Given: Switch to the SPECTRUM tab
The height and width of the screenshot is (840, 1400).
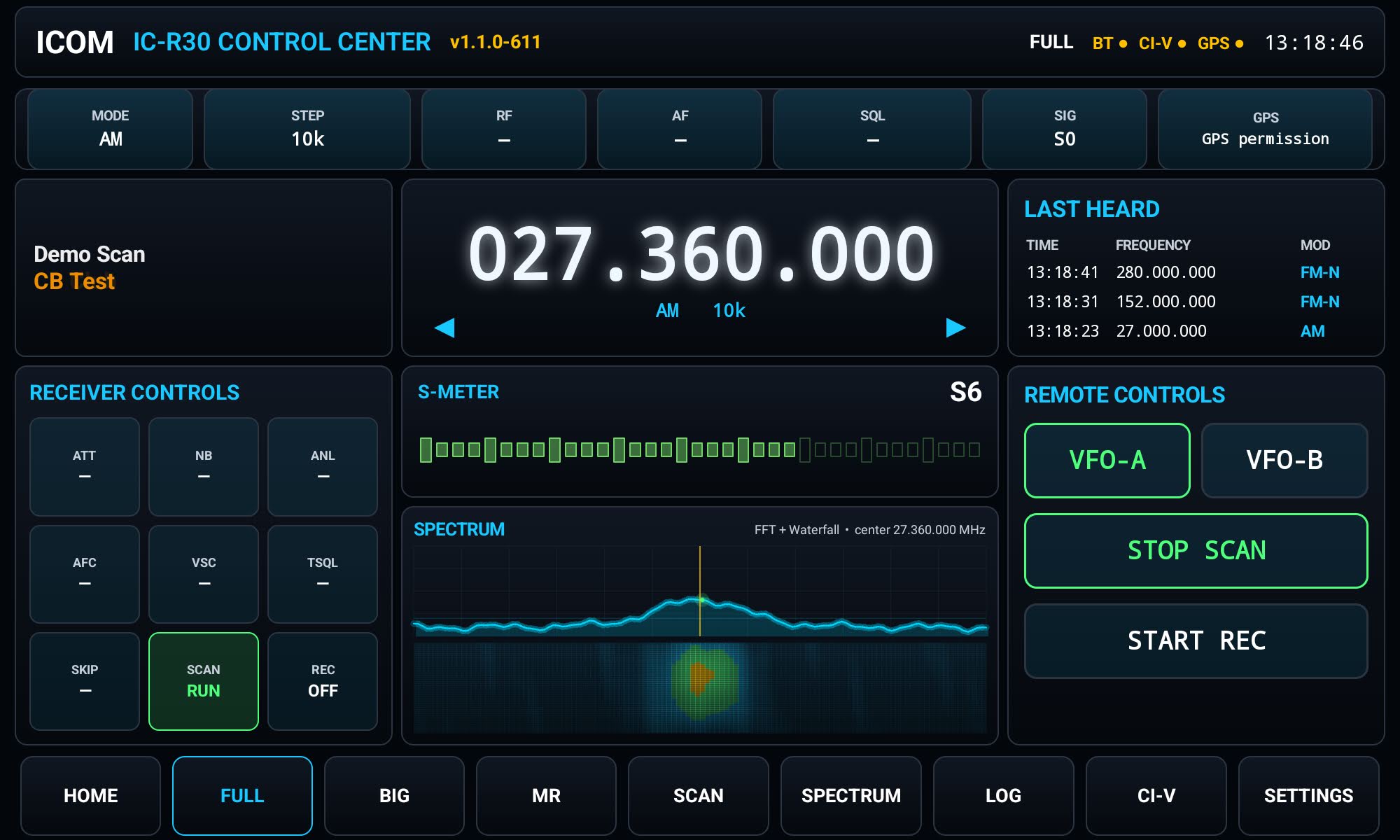Looking at the screenshot, I should [851, 796].
